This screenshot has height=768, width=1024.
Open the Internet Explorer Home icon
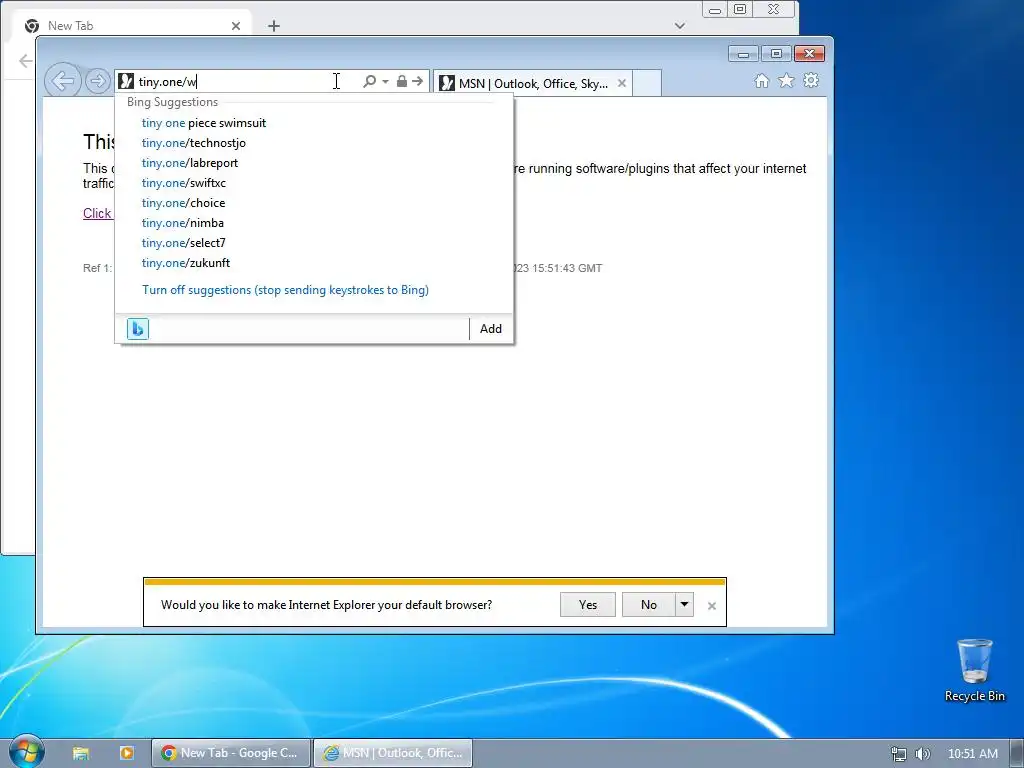[761, 80]
